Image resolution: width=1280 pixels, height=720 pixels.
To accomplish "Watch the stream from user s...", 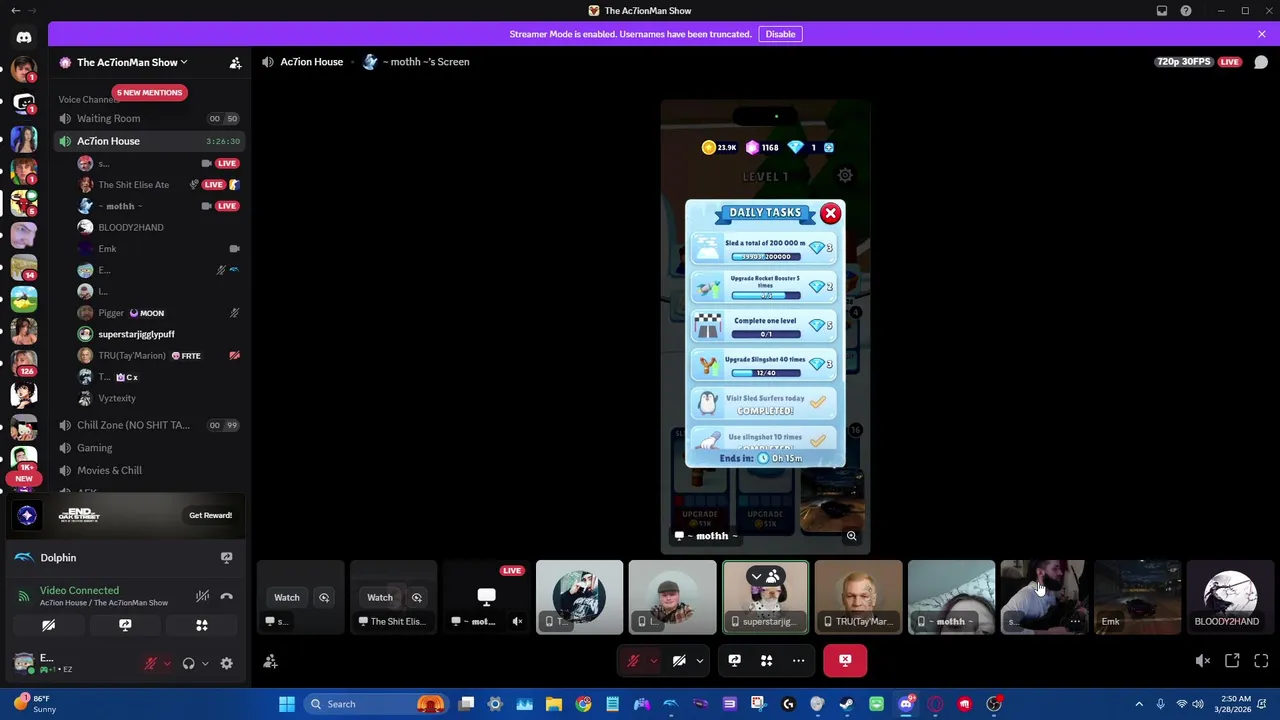I will click(287, 598).
